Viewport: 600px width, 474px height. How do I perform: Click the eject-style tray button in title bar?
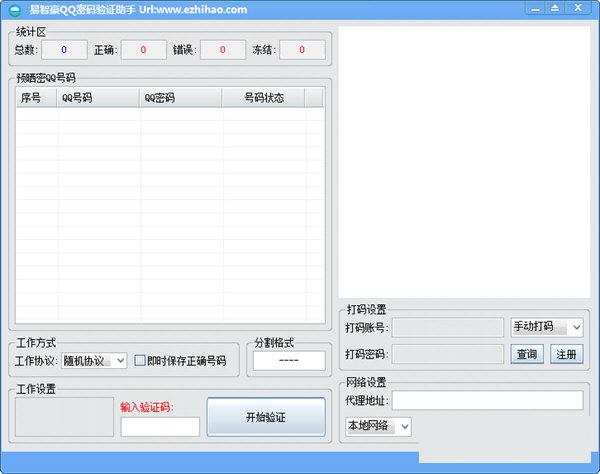point(554,8)
